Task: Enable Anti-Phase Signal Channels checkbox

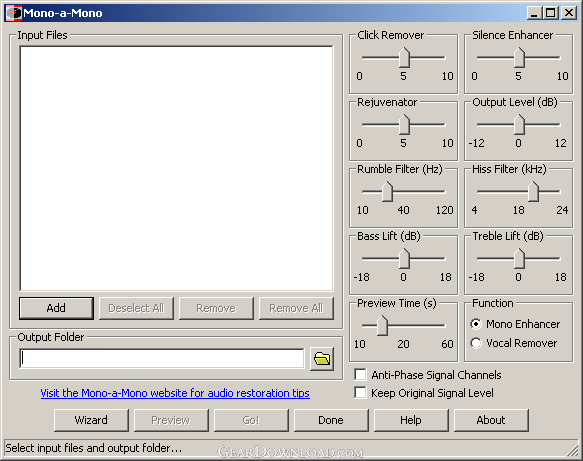Action: click(x=360, y=375)
